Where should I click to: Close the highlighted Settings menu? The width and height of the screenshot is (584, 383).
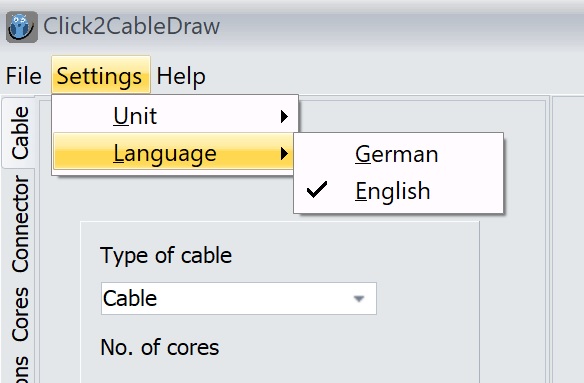point(101,75)
